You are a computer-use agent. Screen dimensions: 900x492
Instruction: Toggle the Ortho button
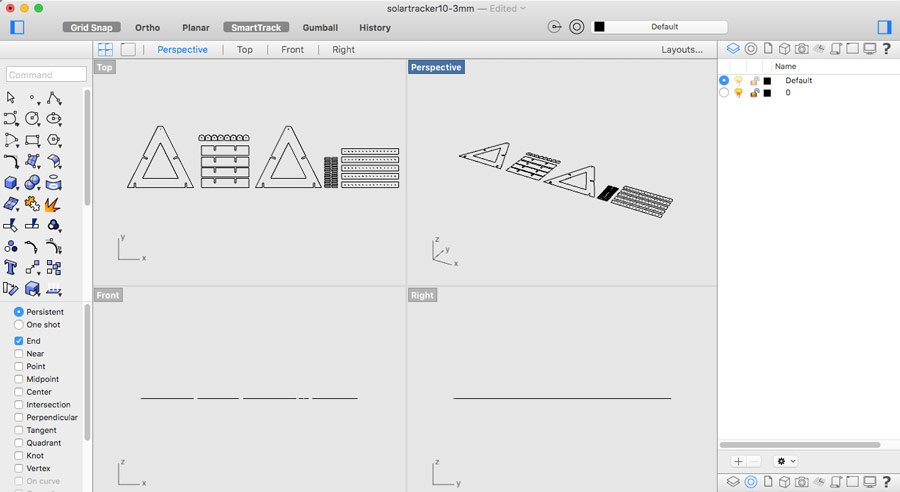147,27
